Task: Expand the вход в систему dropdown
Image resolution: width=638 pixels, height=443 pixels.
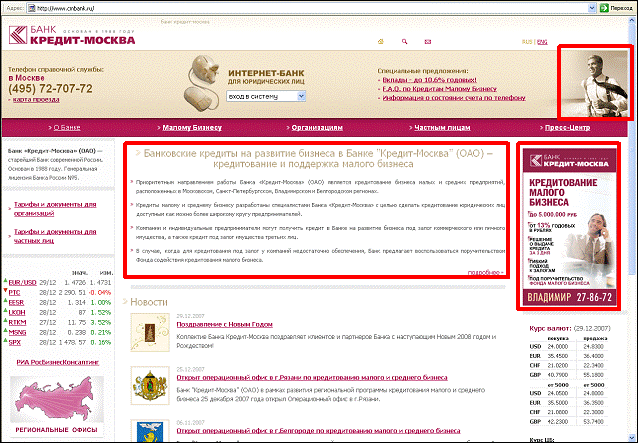Action: click(266, 96)
